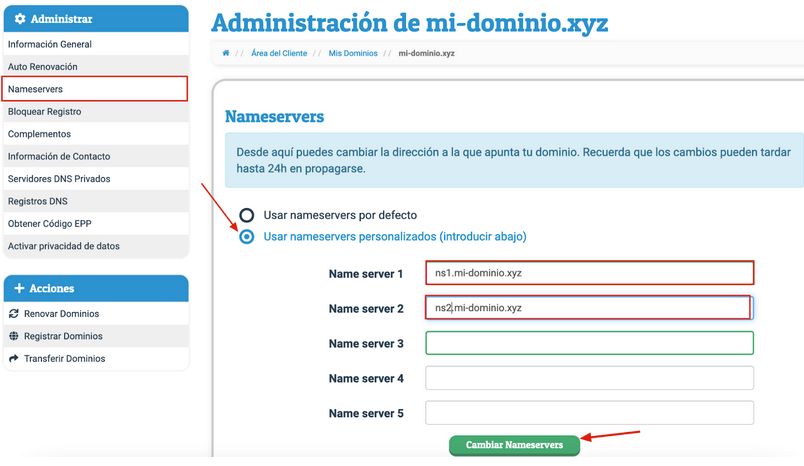Click the arrow icon beside Transferir Dominios
This screenshot has height=466, width=804.
pos(14,358)
